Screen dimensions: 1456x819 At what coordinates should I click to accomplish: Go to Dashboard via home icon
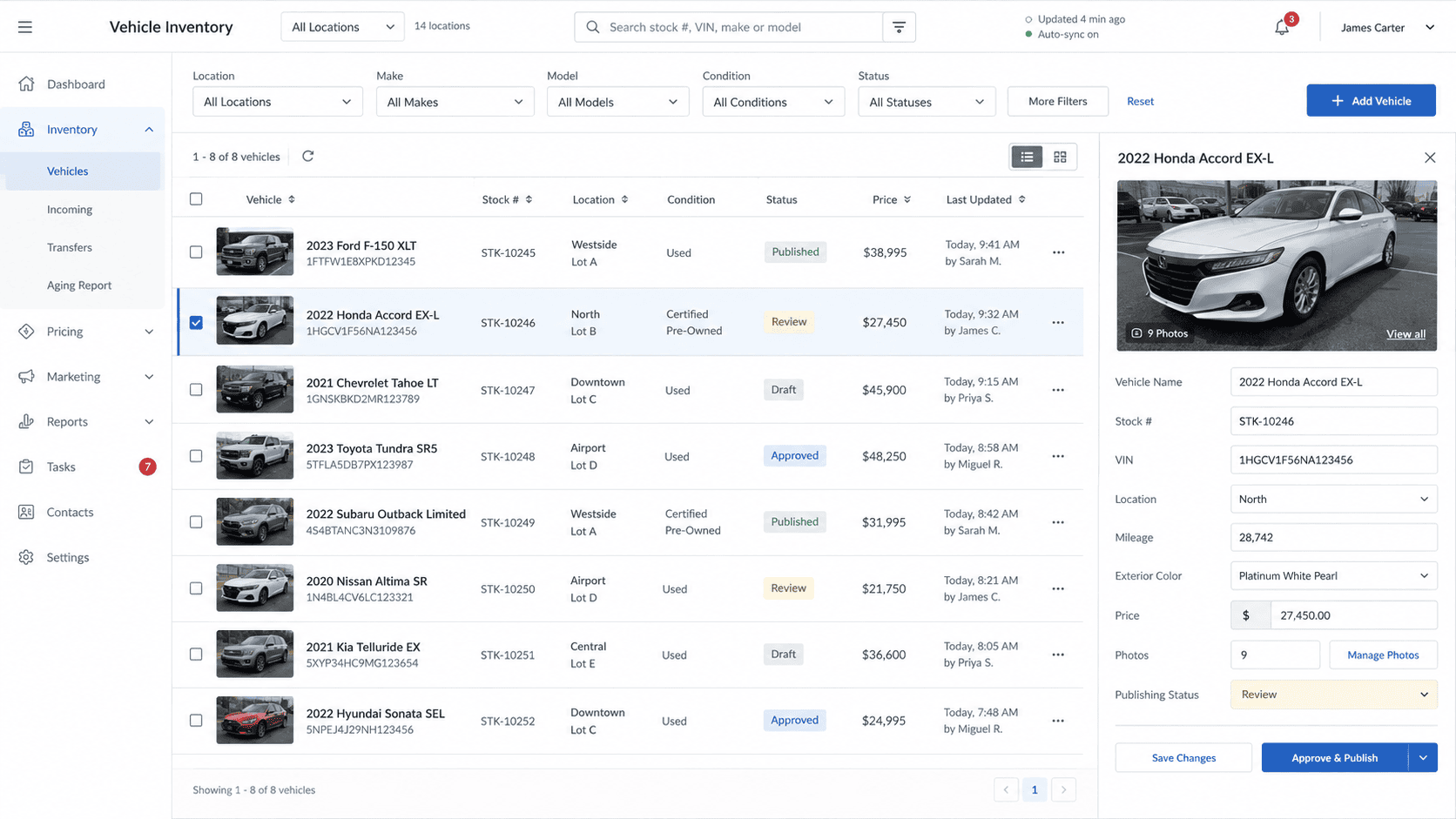(x=26, y=84)
